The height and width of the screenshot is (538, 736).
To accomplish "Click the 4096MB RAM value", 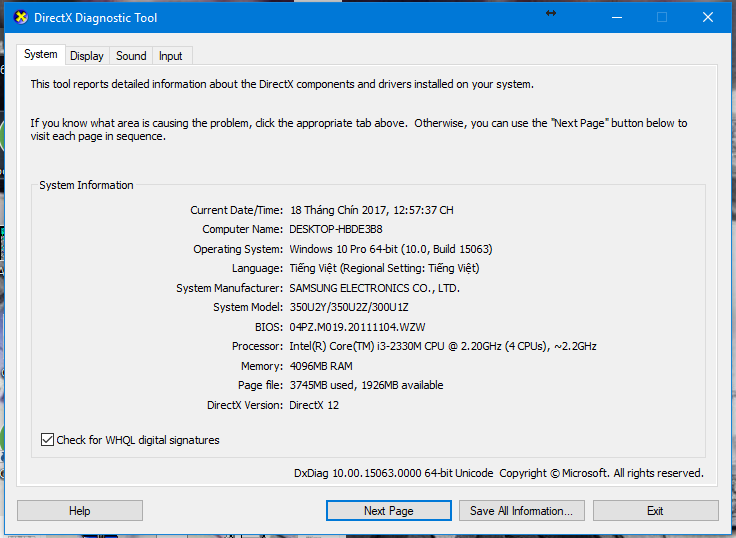I will pyautogui.click(x=321, y=366).
